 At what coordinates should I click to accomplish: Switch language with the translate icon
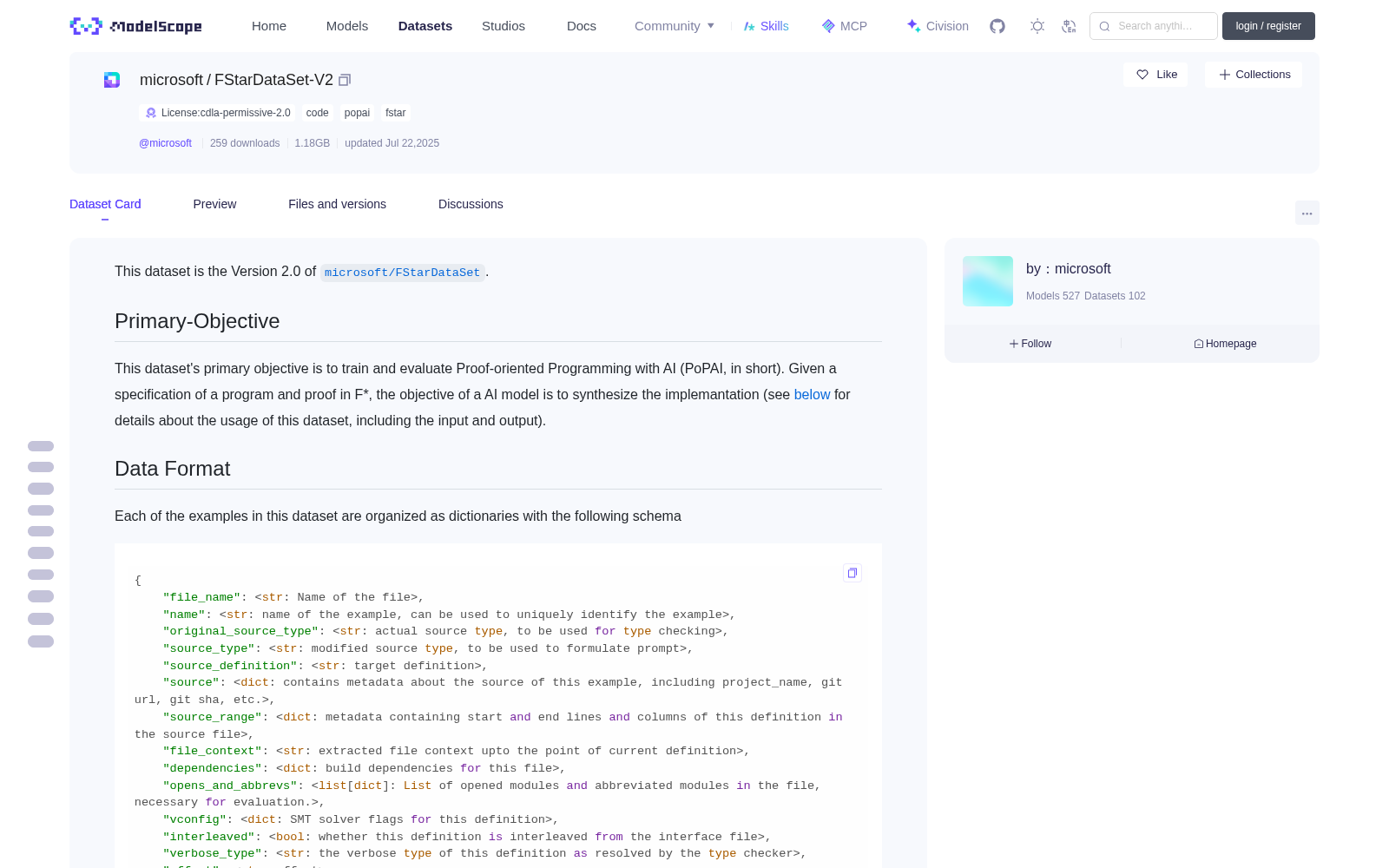[x=1070, y=26]
